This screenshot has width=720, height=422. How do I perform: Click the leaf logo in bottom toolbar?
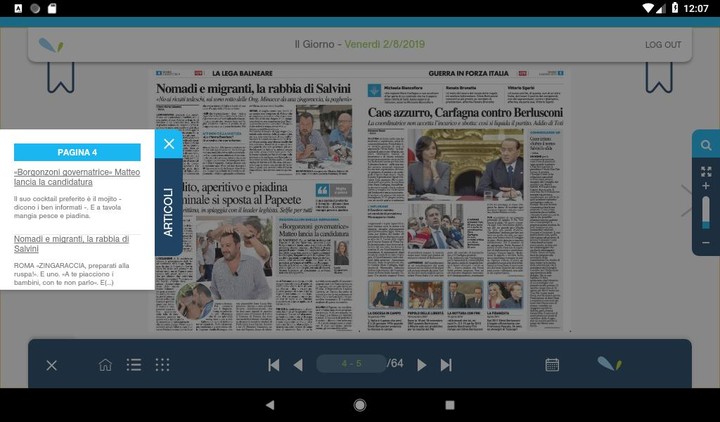(609, 364)
